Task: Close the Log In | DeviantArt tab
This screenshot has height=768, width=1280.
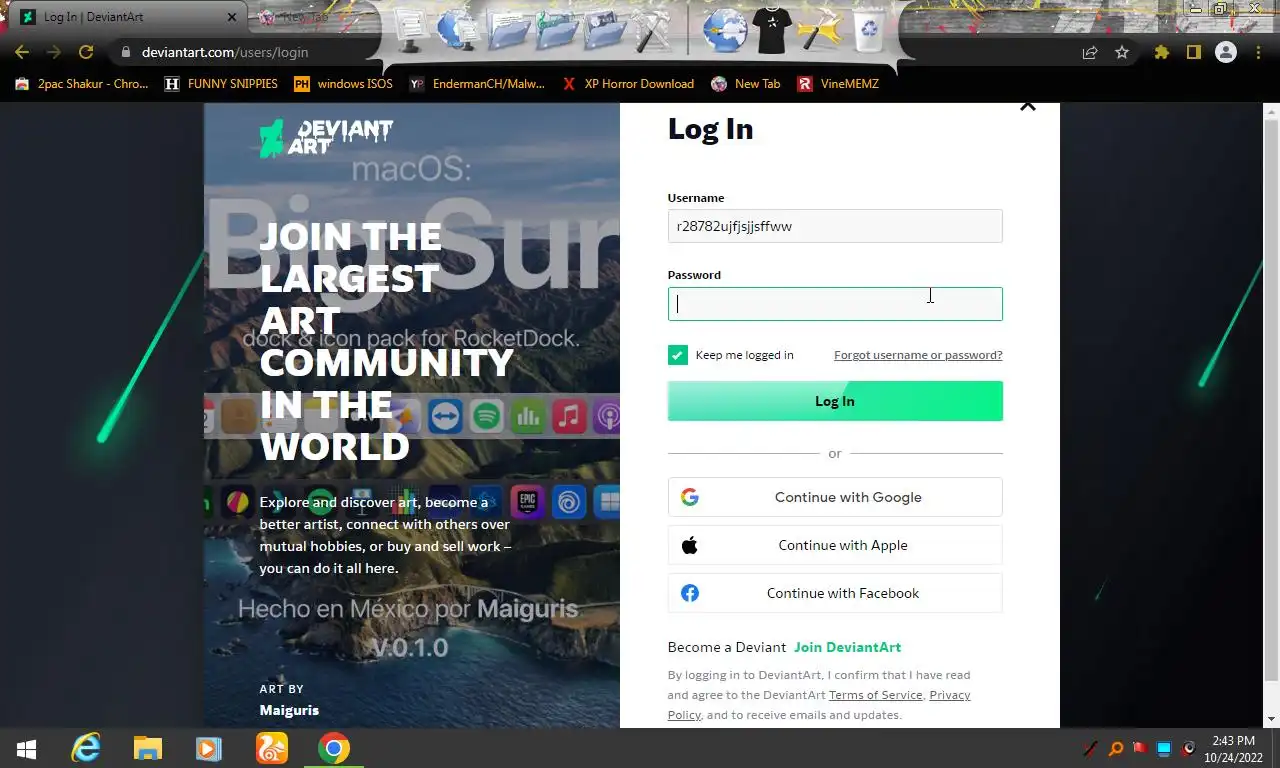Action: tap(232, 17)
